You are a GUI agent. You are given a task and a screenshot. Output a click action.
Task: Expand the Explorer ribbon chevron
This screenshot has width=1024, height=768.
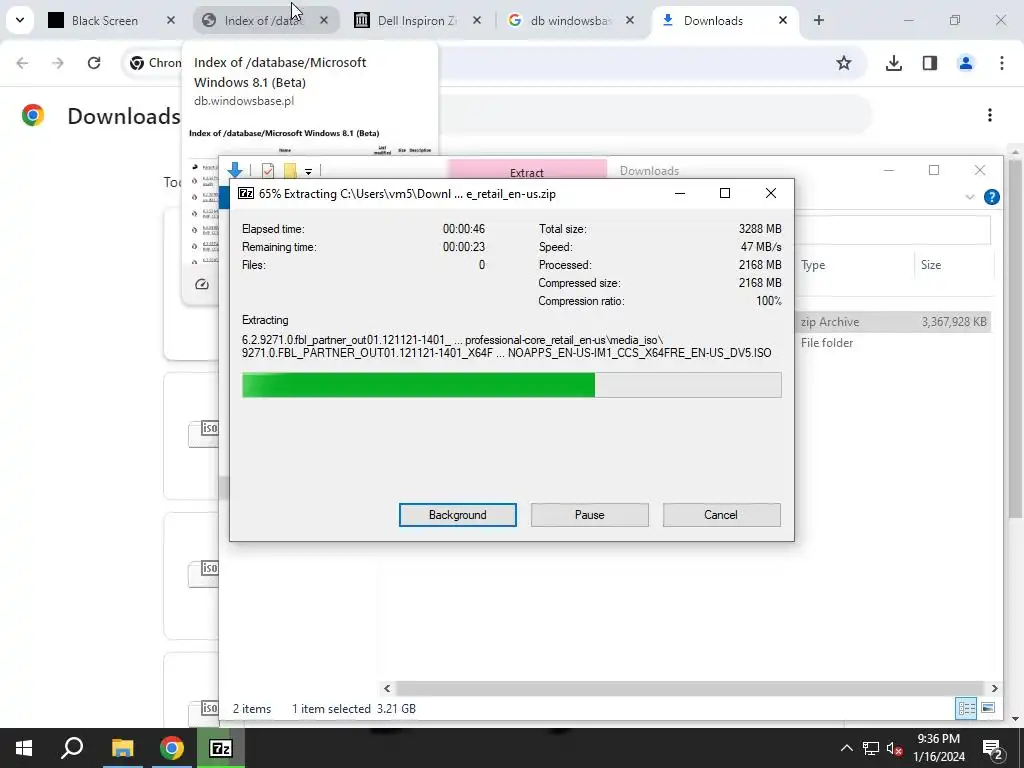point(970,197)
